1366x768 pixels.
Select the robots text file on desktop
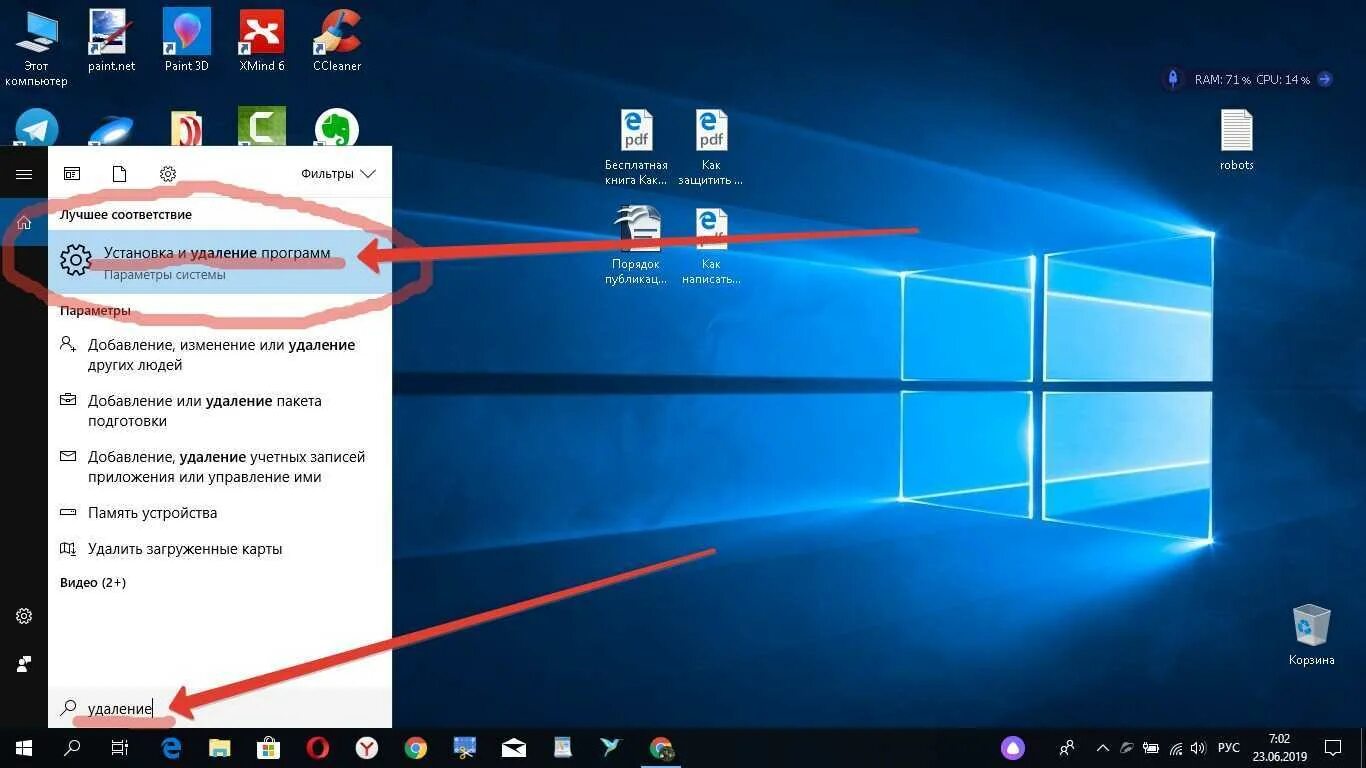pyautogui.click(x=1237, y=140)
